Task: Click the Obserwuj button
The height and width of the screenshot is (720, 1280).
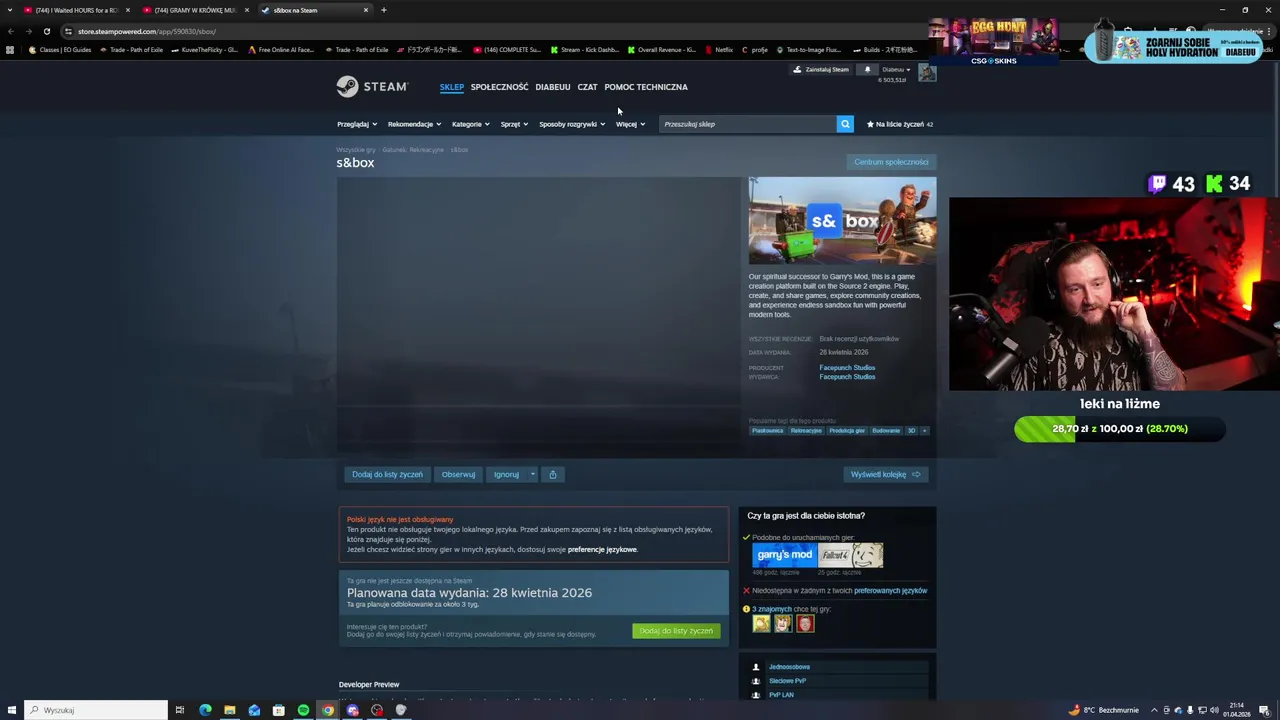Action: click(458, 474)
